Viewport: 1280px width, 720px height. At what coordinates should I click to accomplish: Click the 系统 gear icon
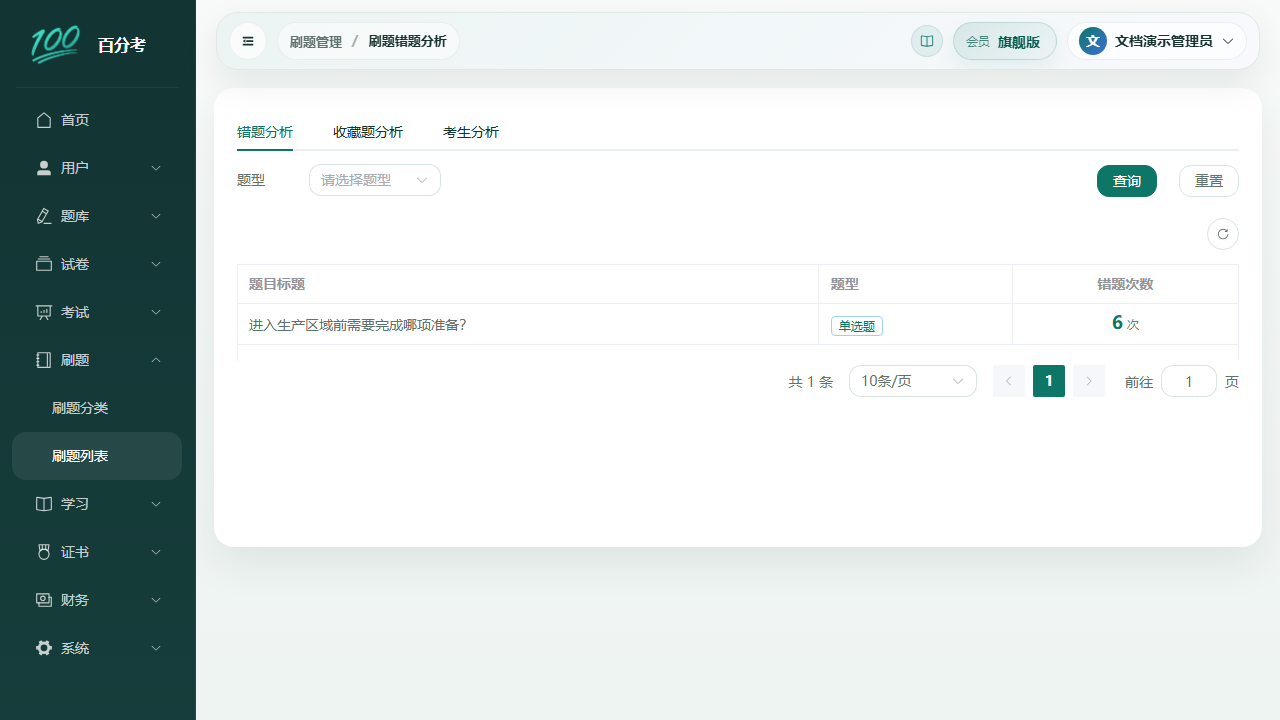pyautogui.click(x=44, y=648)
